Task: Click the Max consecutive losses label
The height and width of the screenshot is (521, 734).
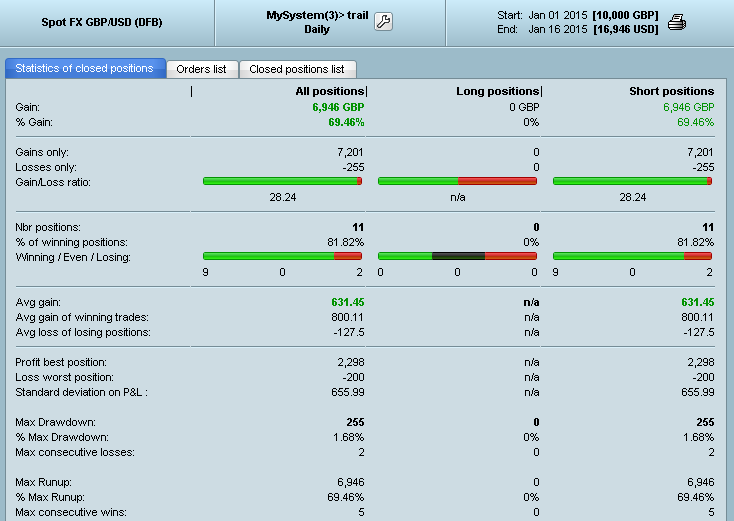Action: 75,452
